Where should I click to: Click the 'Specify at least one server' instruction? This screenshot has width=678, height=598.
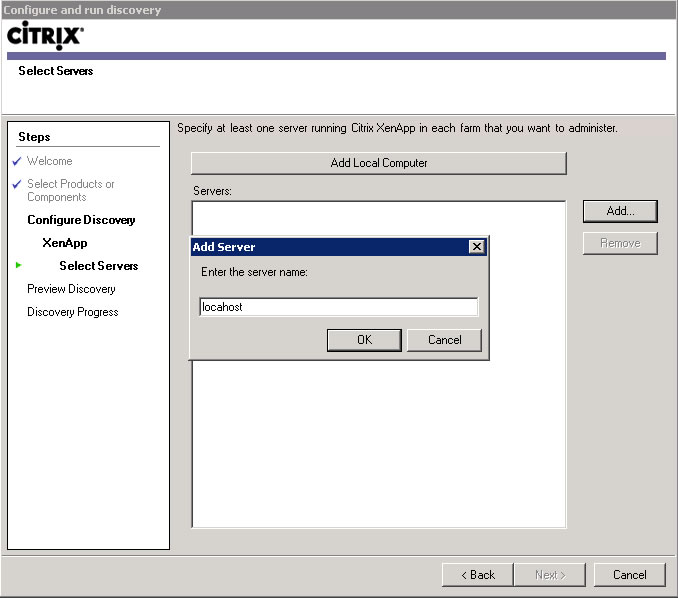click(x=397, y=128)
